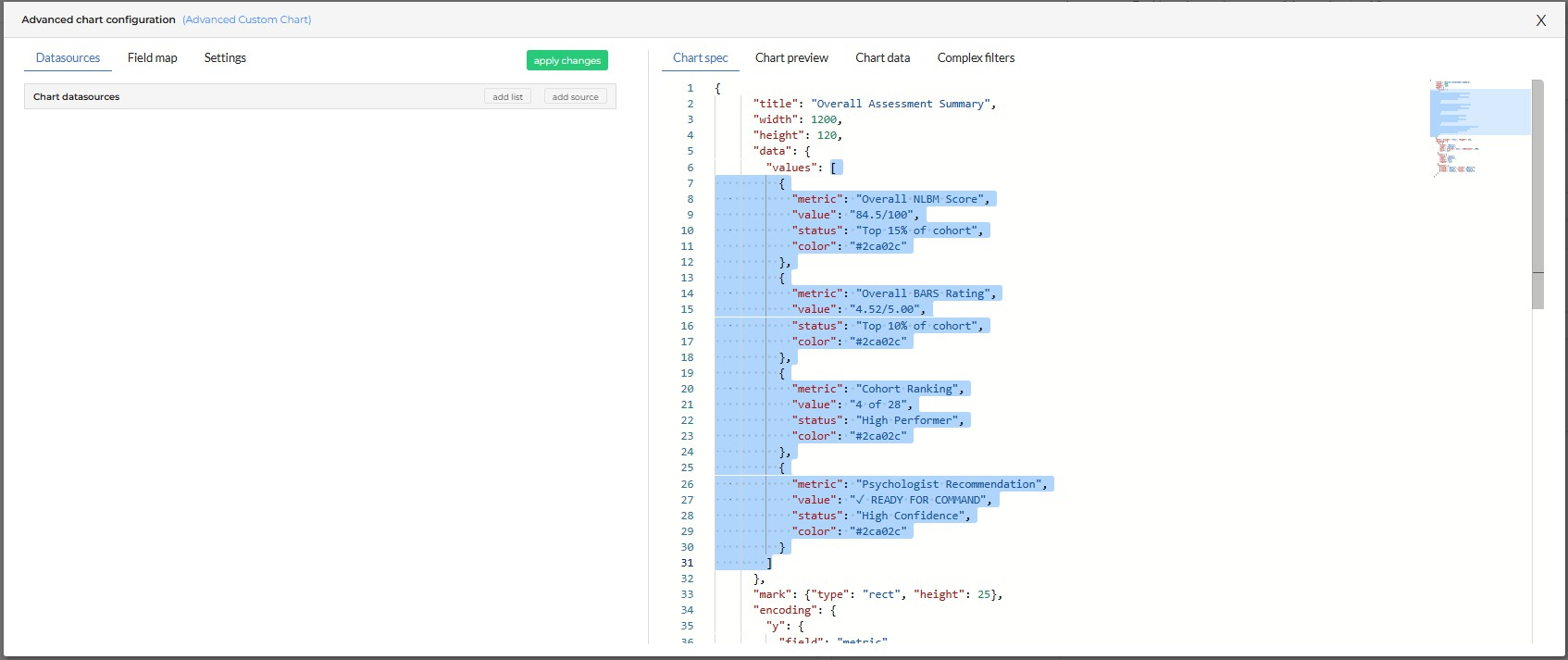
Task: Click the "High Confidence" status string
Action: (910, 516)
